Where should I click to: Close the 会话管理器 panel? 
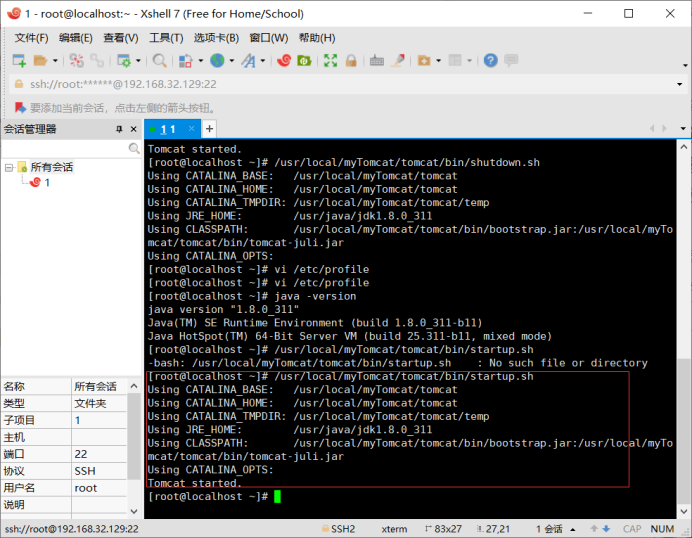pos(134,129)
